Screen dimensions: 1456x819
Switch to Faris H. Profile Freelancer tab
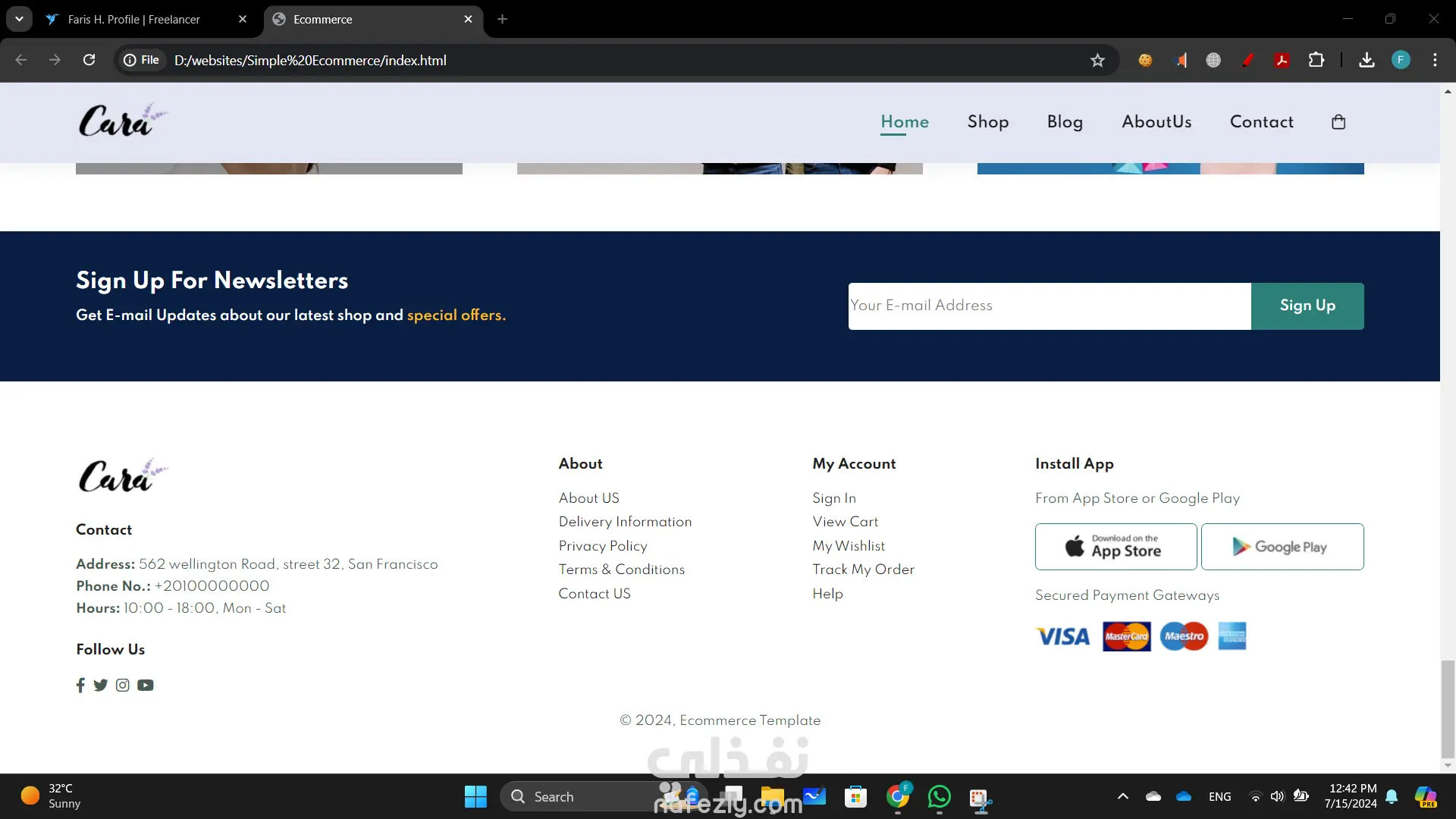click(x=134, y=19)
